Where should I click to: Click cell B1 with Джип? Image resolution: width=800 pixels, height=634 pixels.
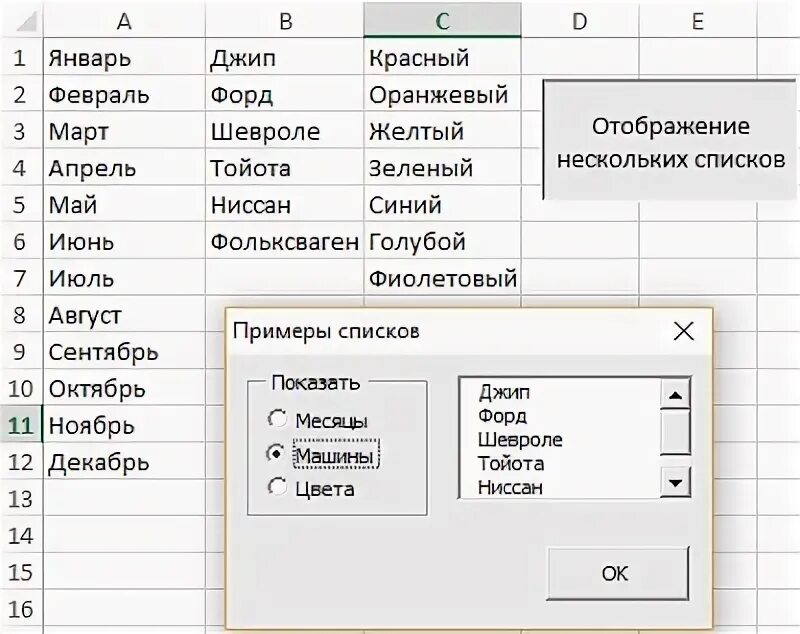click(x=285, y=57)
